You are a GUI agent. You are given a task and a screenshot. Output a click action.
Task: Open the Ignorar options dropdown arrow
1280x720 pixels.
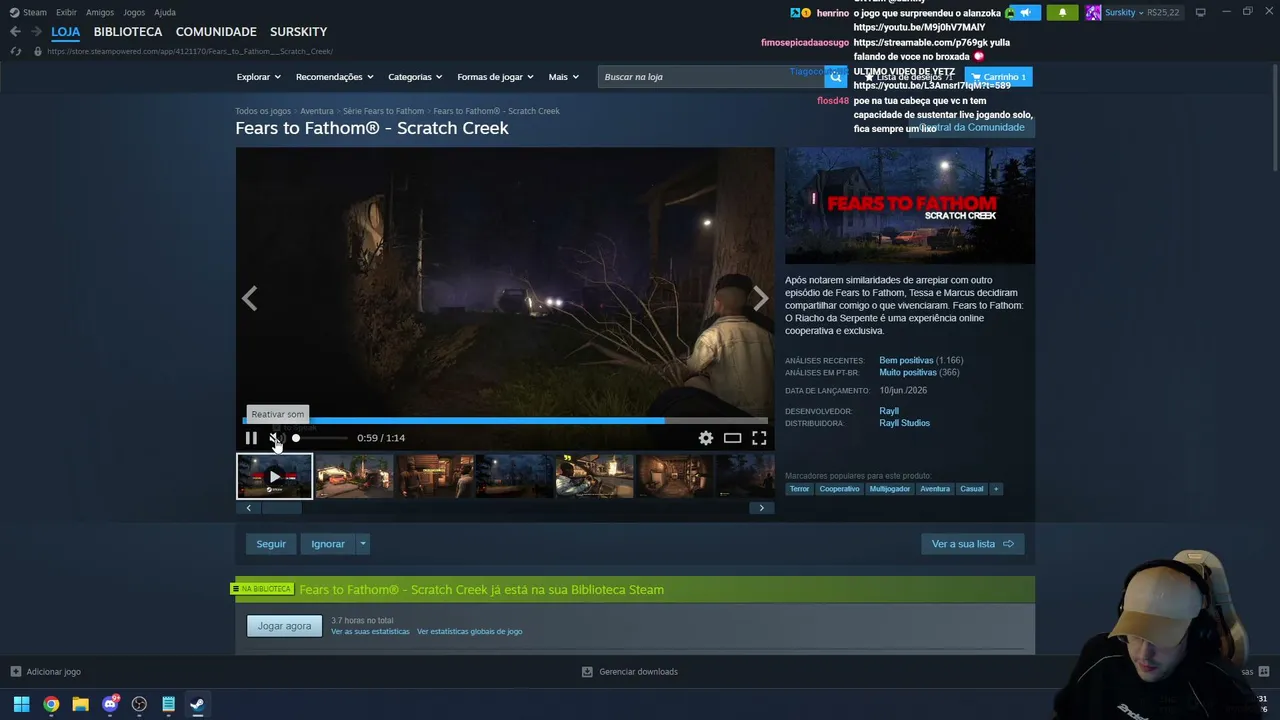tap(363, 544)
